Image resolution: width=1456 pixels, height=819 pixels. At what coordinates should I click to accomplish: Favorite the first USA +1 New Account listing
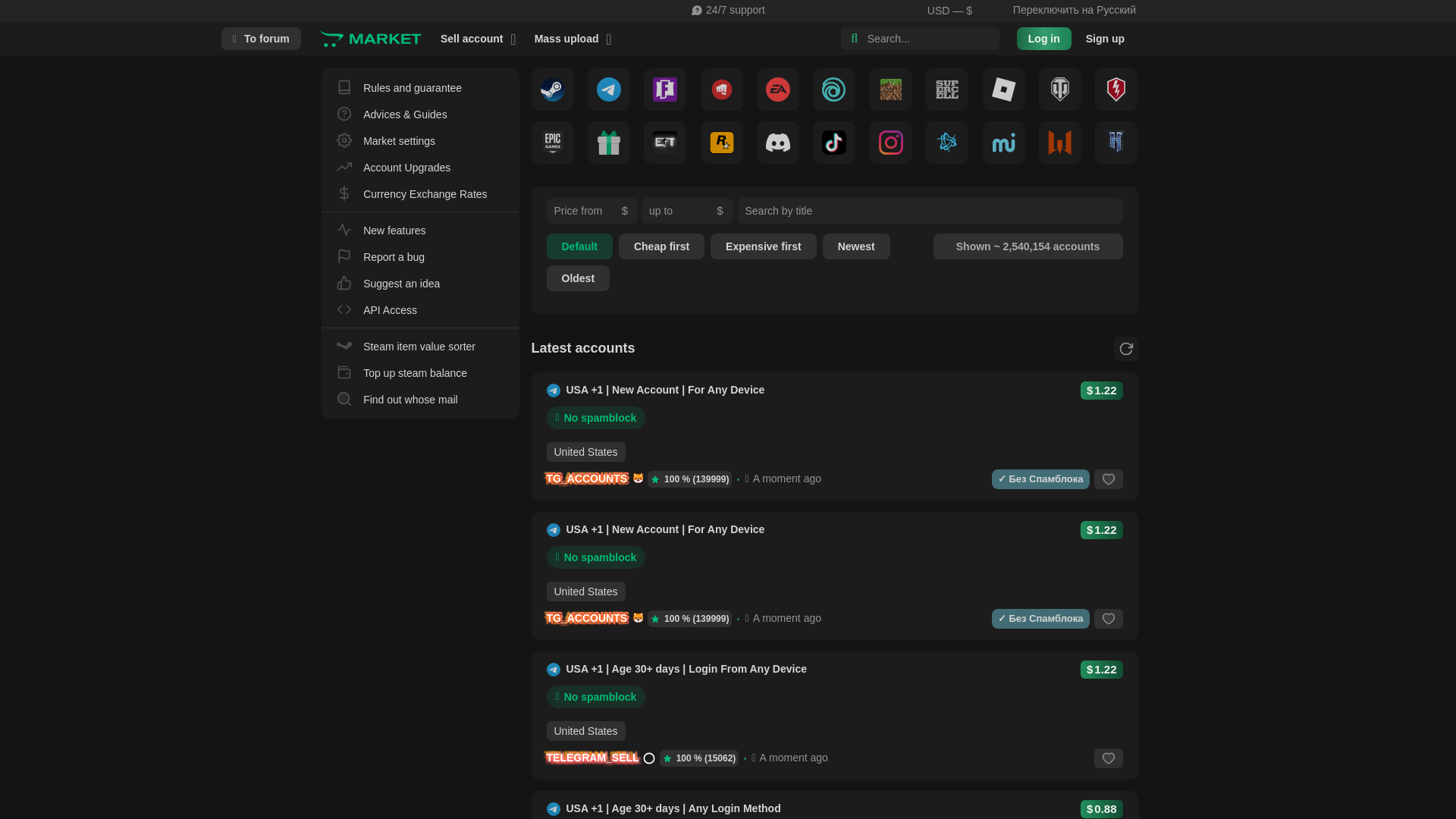pyautogui.click(x=1108, y=479)
